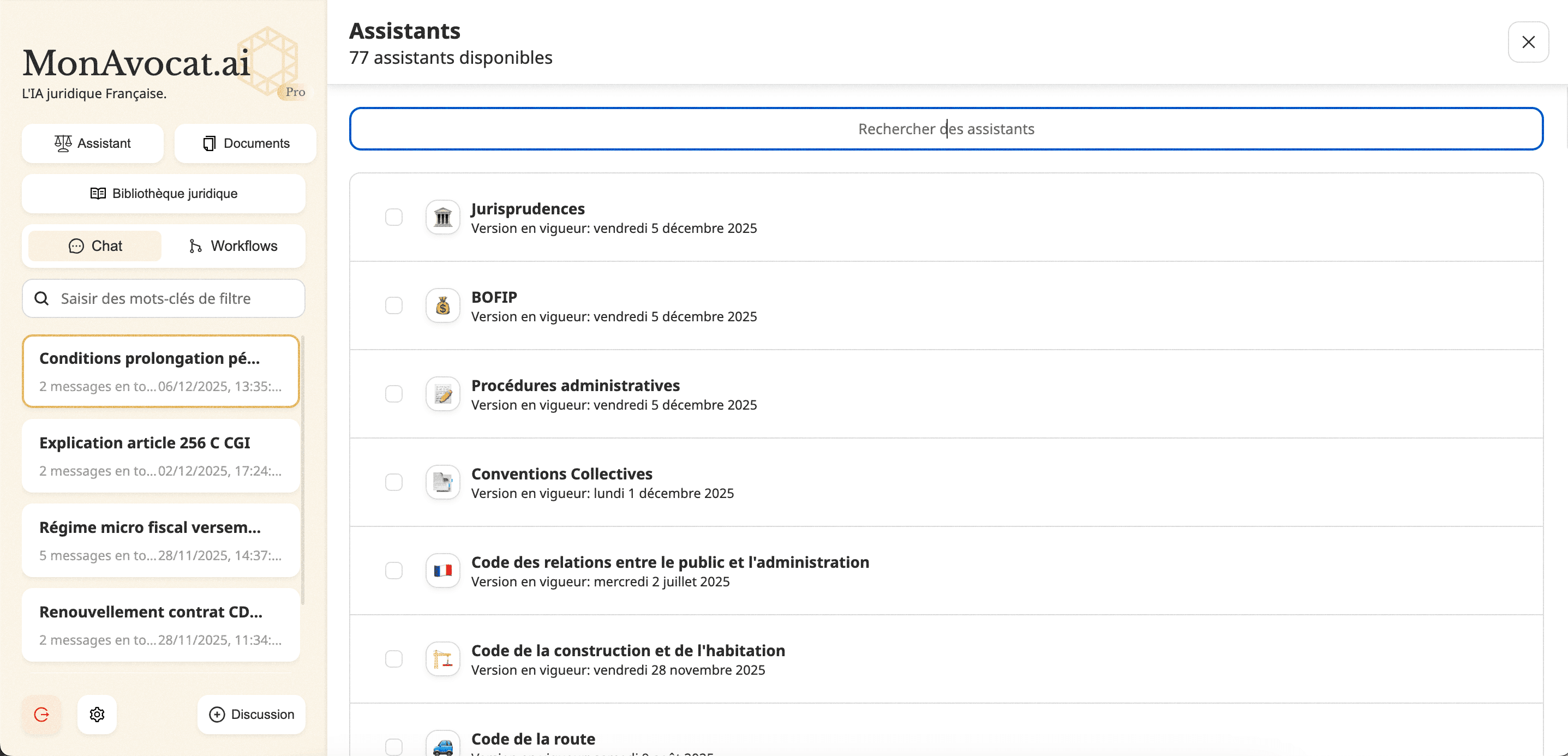Image resolution: width=1568 pixels, height=756 pixels.
Task: Select the Code de la construction checkbox
Action: click(x=394, y=658)
